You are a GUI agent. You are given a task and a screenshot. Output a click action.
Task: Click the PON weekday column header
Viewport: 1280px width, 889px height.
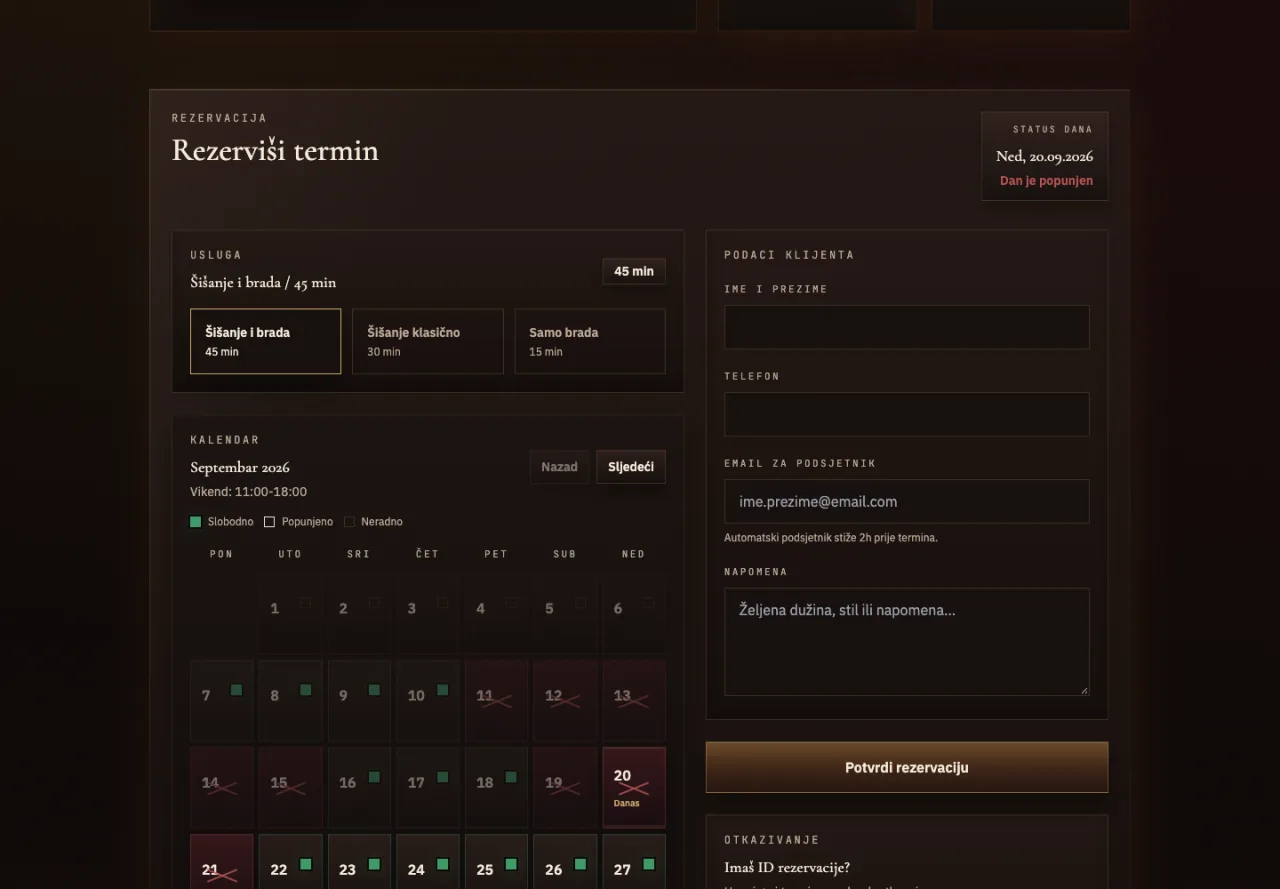tap(222, 554)
